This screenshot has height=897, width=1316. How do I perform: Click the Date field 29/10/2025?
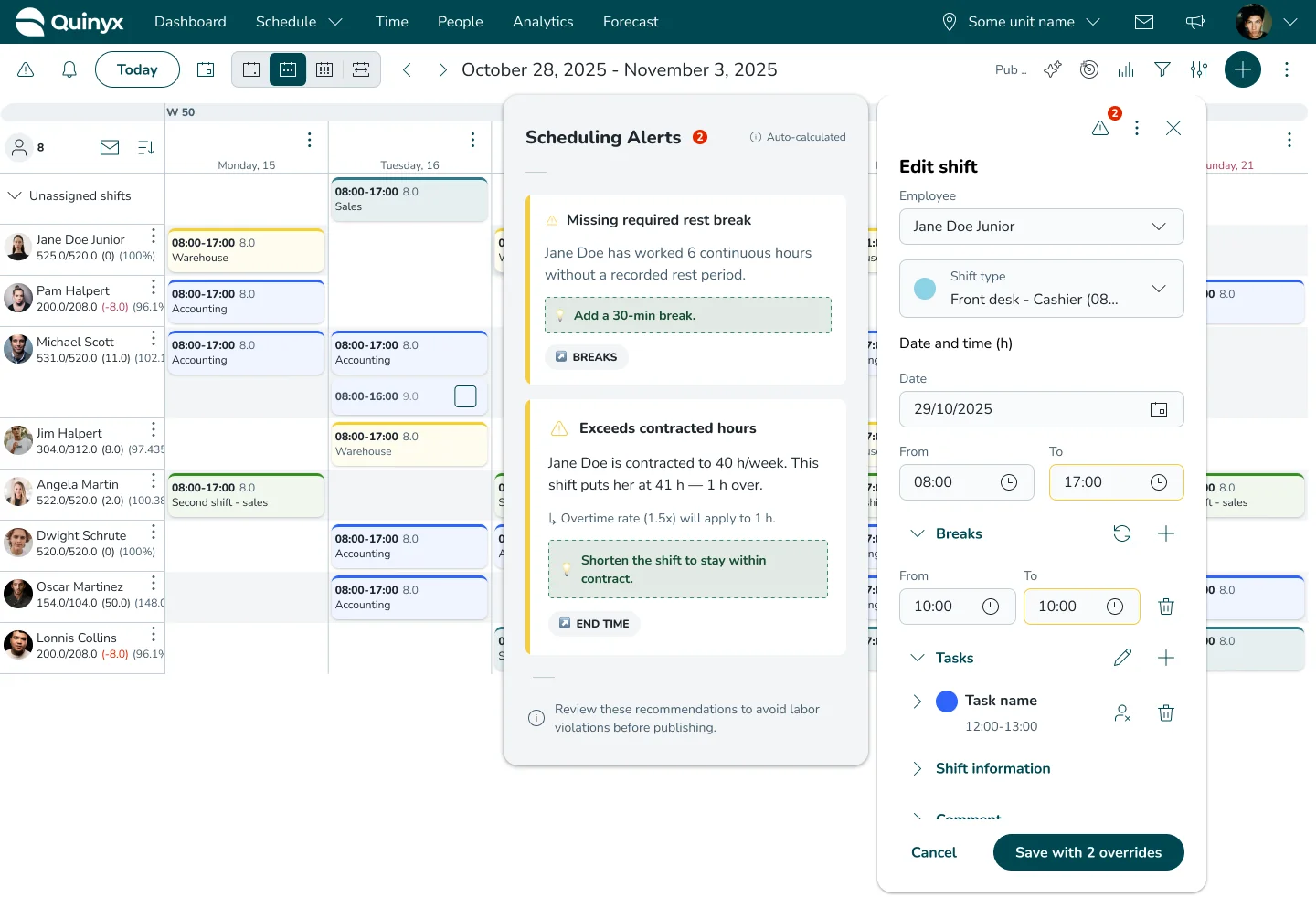click(x=1042, y=409)
